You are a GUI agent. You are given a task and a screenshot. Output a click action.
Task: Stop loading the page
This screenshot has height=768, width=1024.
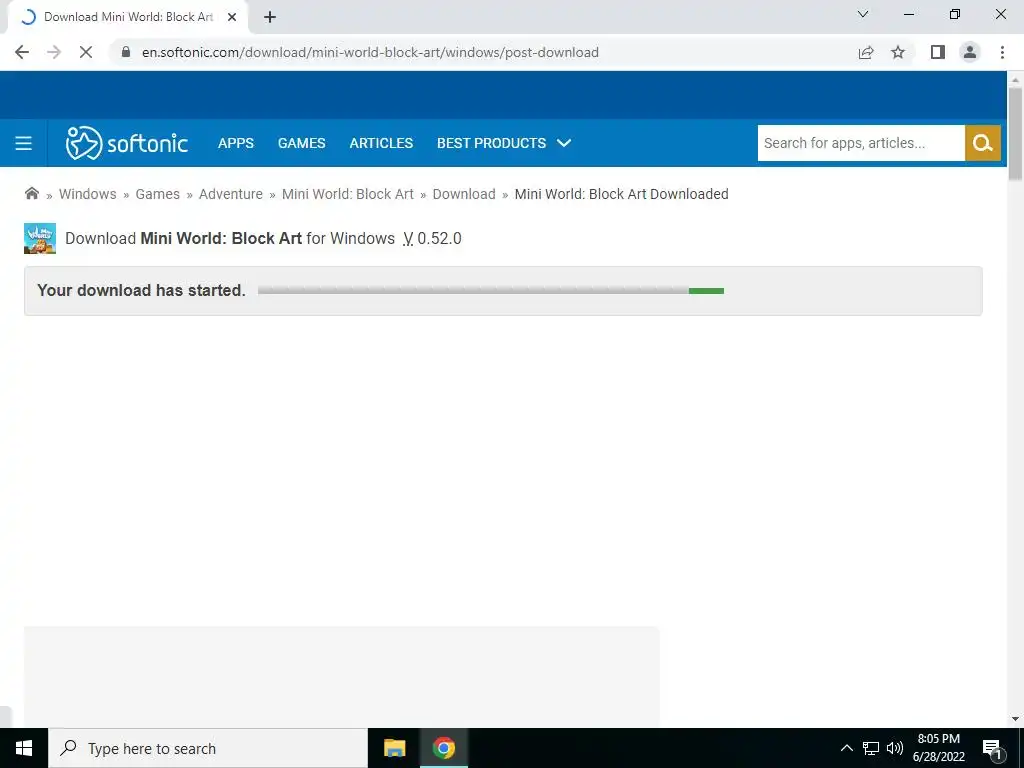point(86,52)
